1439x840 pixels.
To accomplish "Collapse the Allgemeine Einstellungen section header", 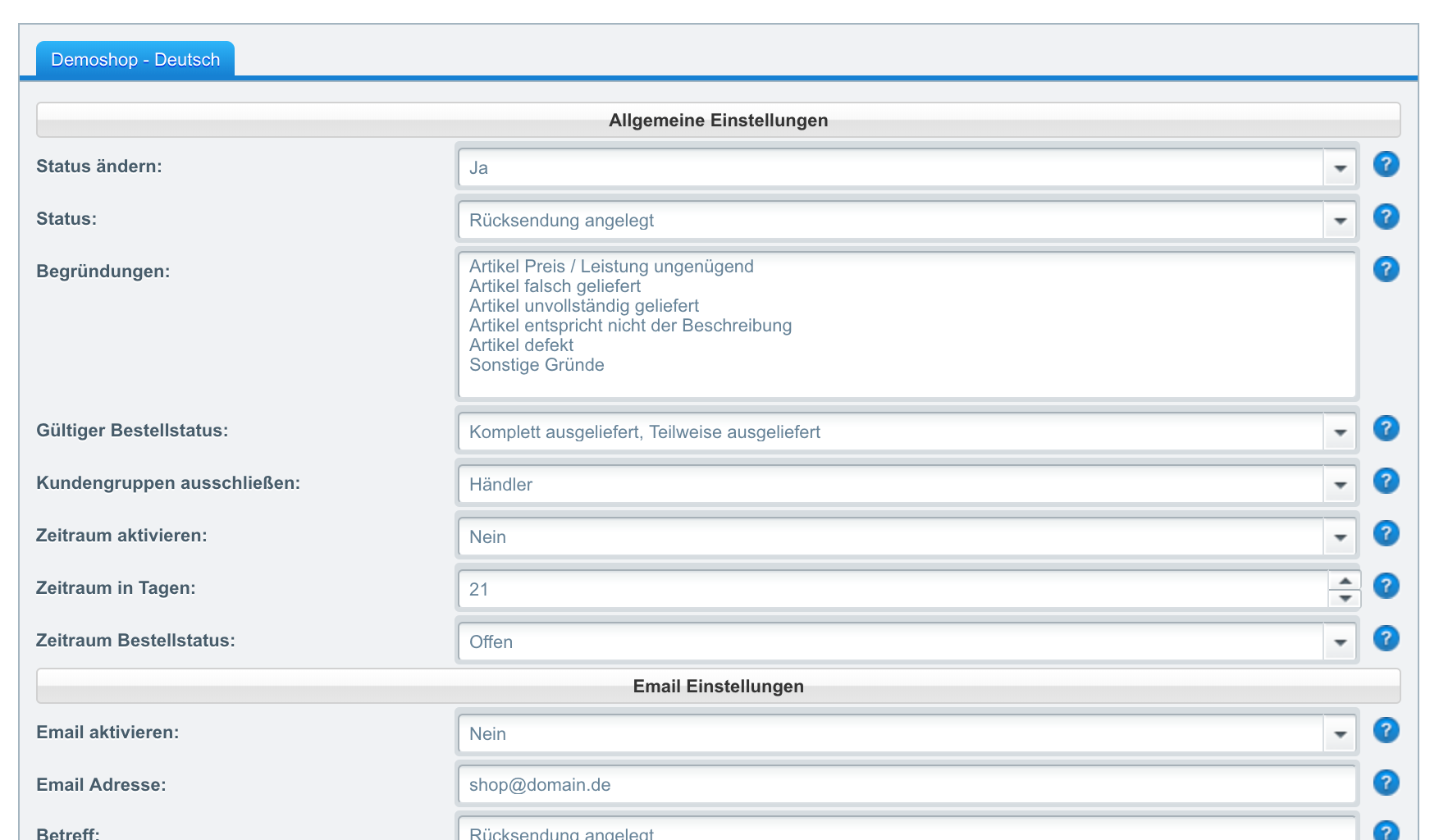I will (718, 120).
